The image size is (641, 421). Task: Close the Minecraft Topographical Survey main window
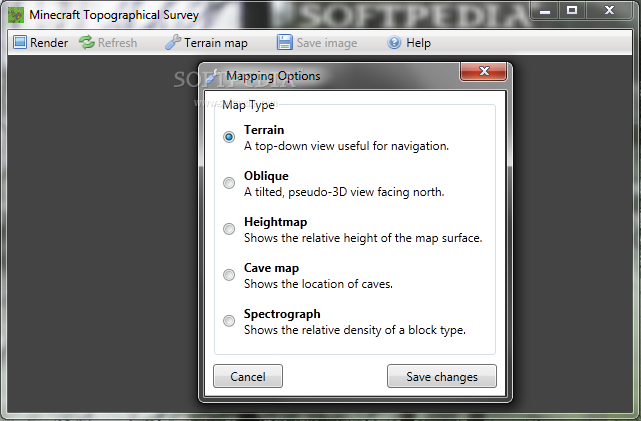610,11
